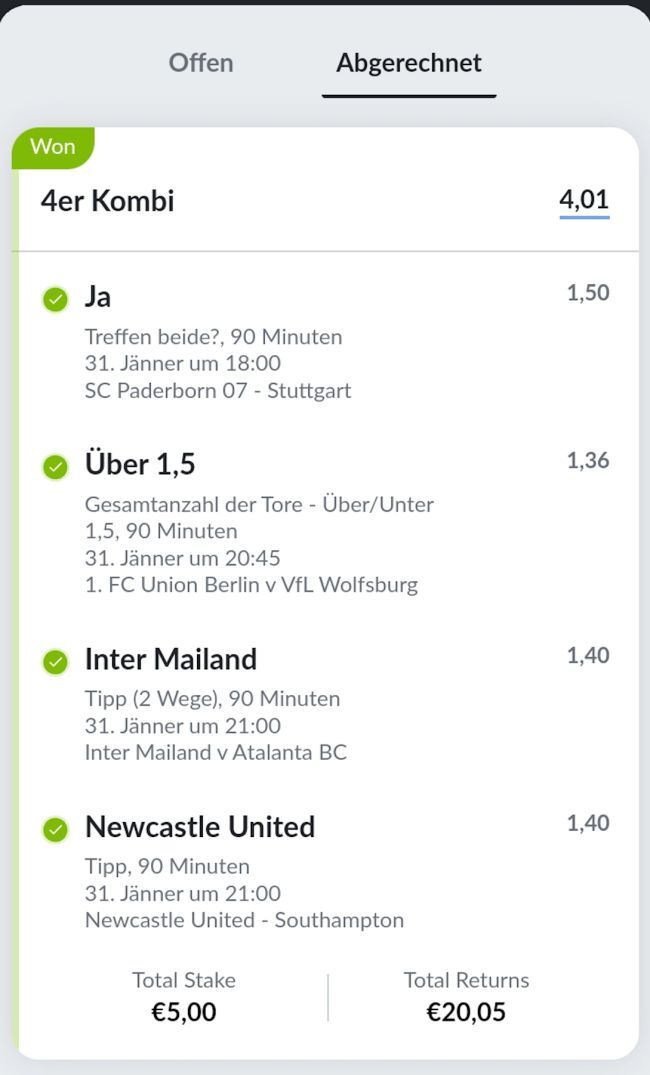The width and height of the screenshot is (650, 1075).
Task: Open Inter Mailand v Atalanta BC match
Action: 216,752
